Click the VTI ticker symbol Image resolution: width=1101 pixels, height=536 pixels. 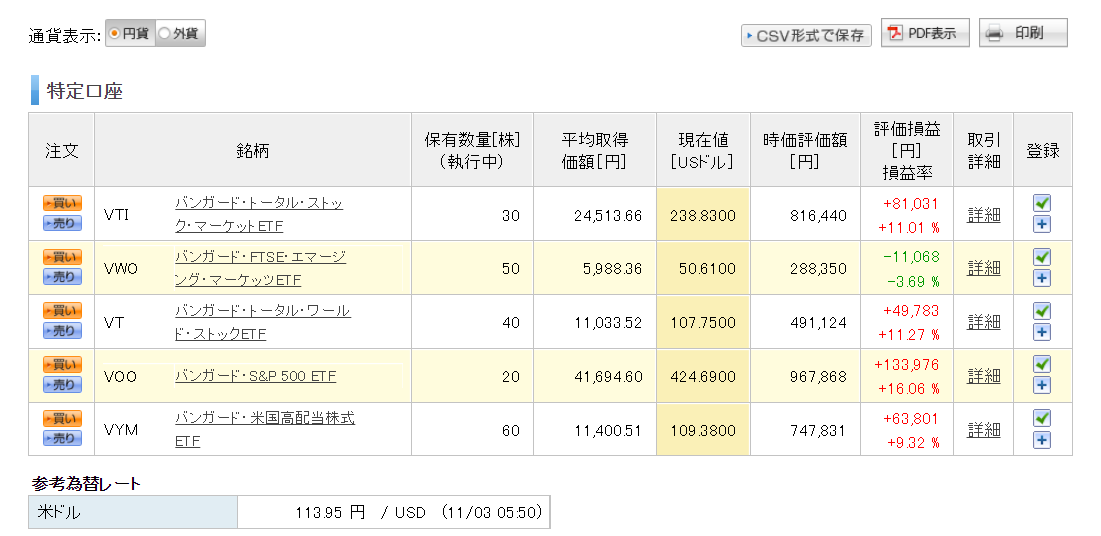[x=116, y=215]
